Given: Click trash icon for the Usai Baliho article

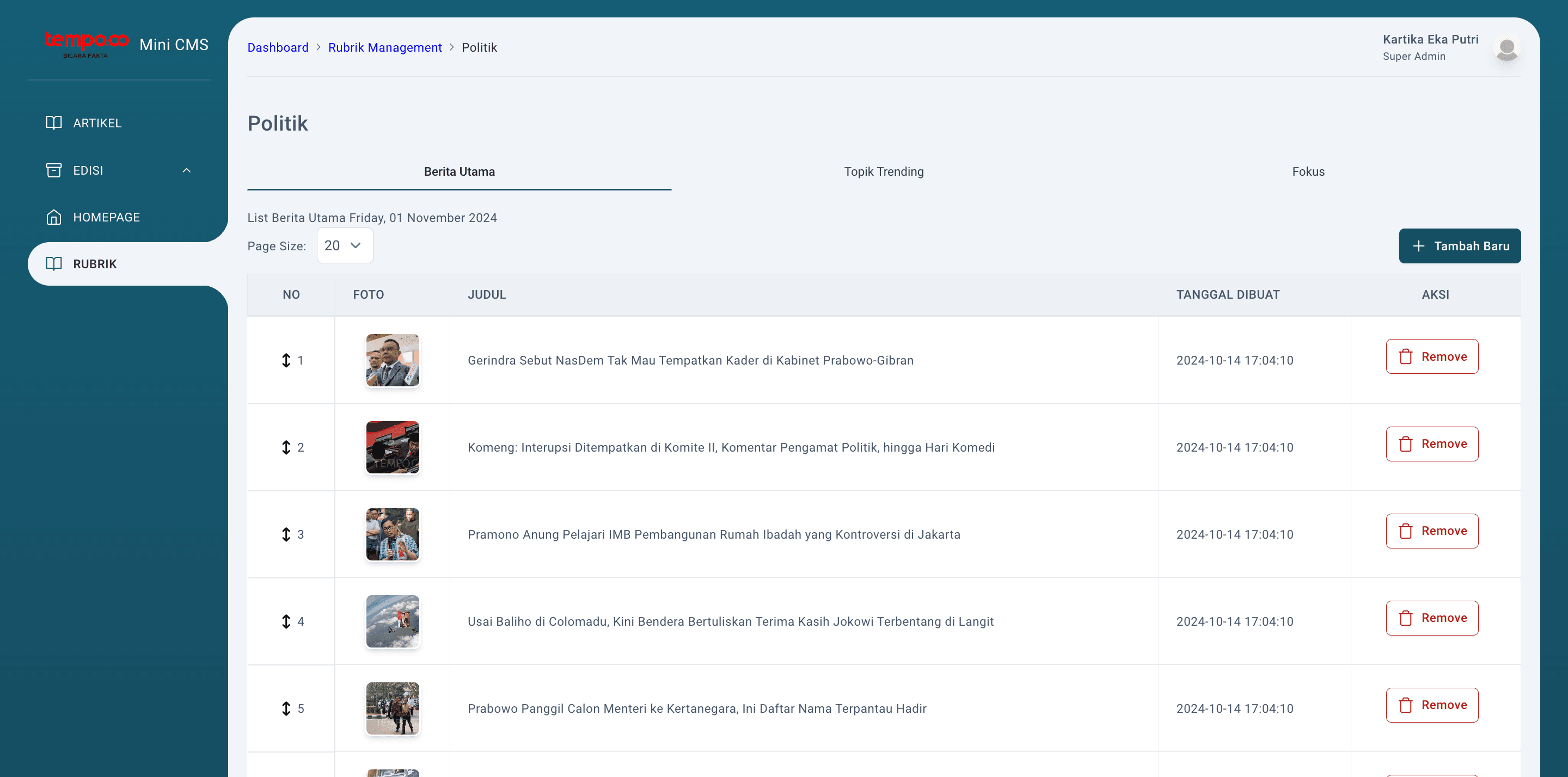Looking at the screenshot, I should tap(1405, 618).
